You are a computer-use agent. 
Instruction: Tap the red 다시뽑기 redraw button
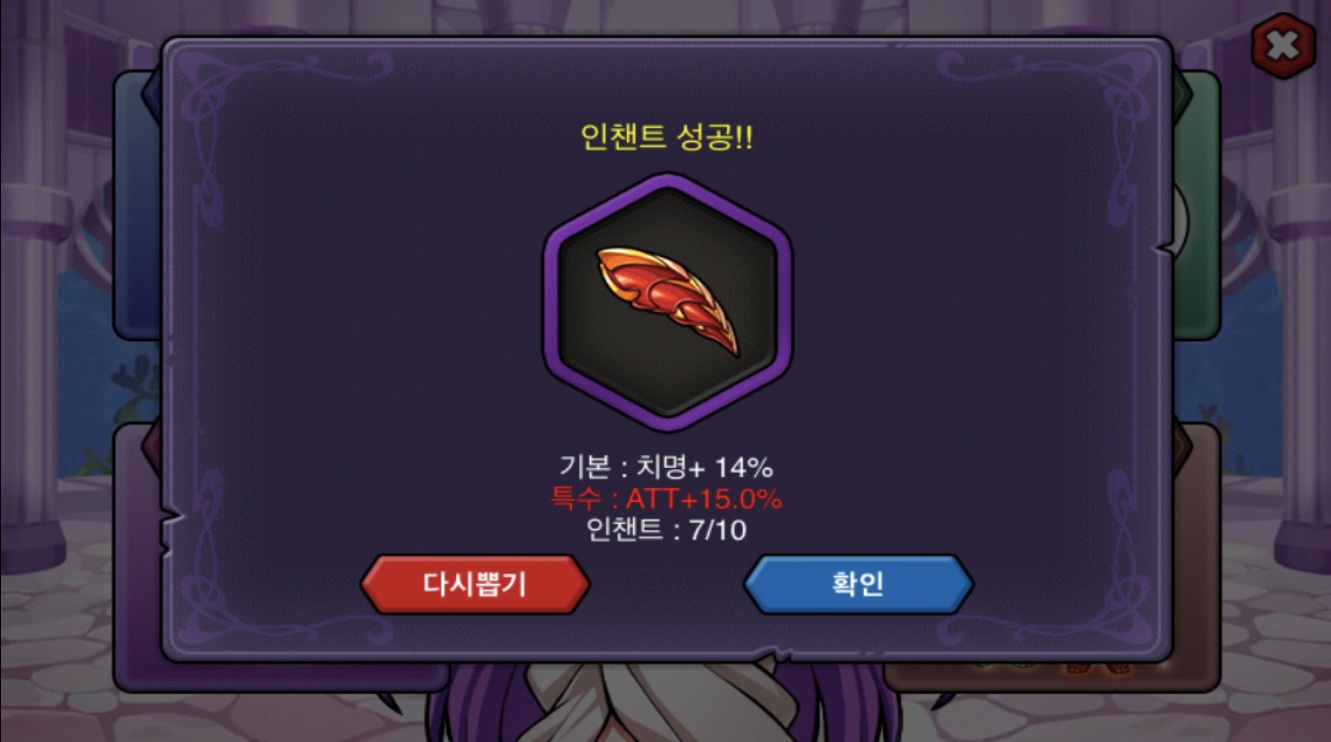(475, 584)
